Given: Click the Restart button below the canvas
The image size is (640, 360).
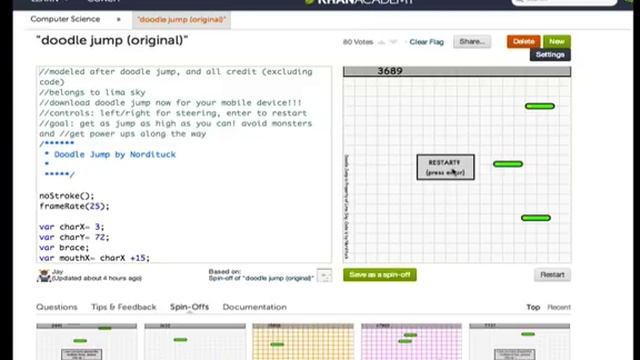Looking at the screenshot, I should tap(552, 275).
